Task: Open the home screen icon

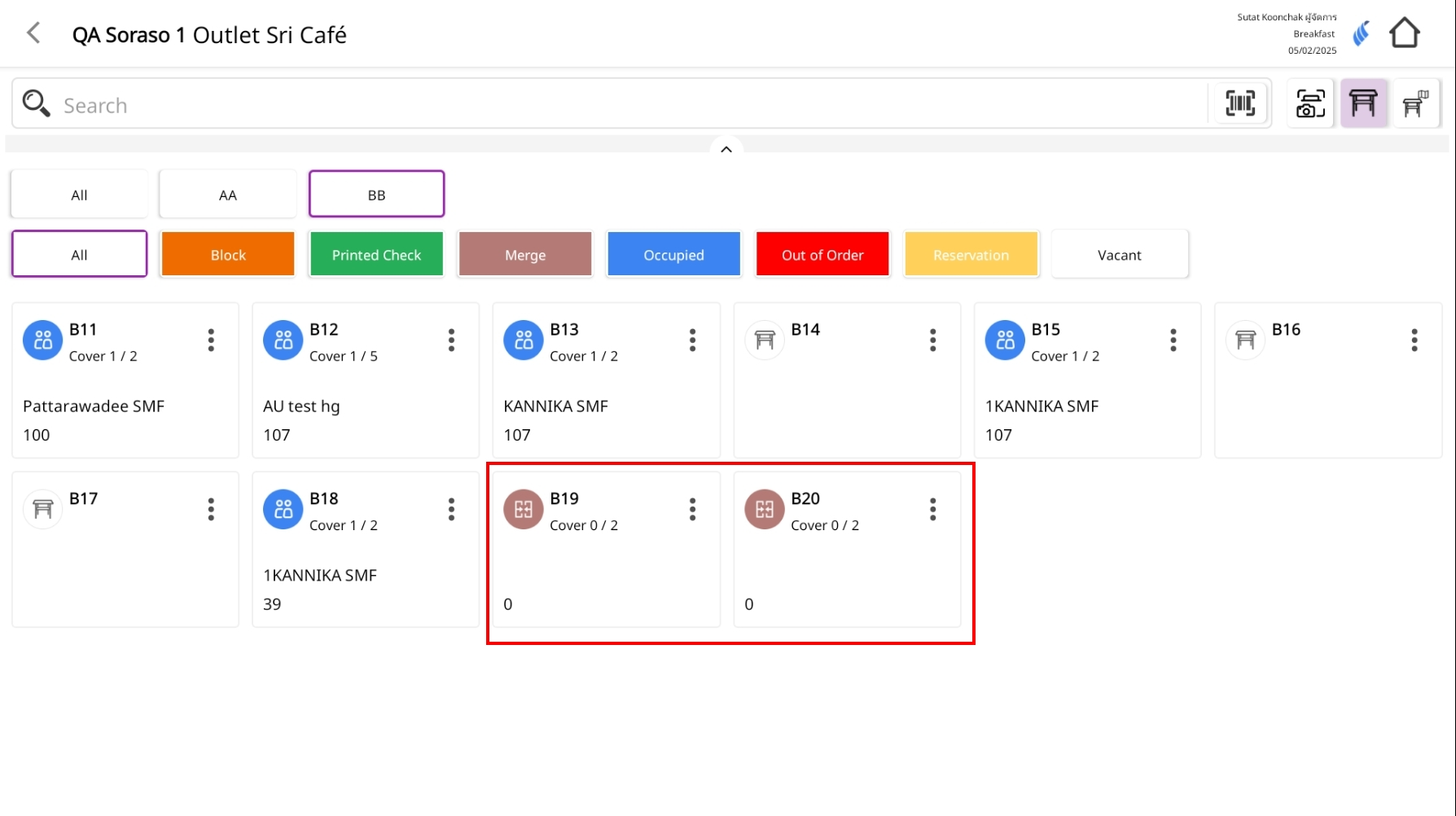Action: pos(1404,33)
